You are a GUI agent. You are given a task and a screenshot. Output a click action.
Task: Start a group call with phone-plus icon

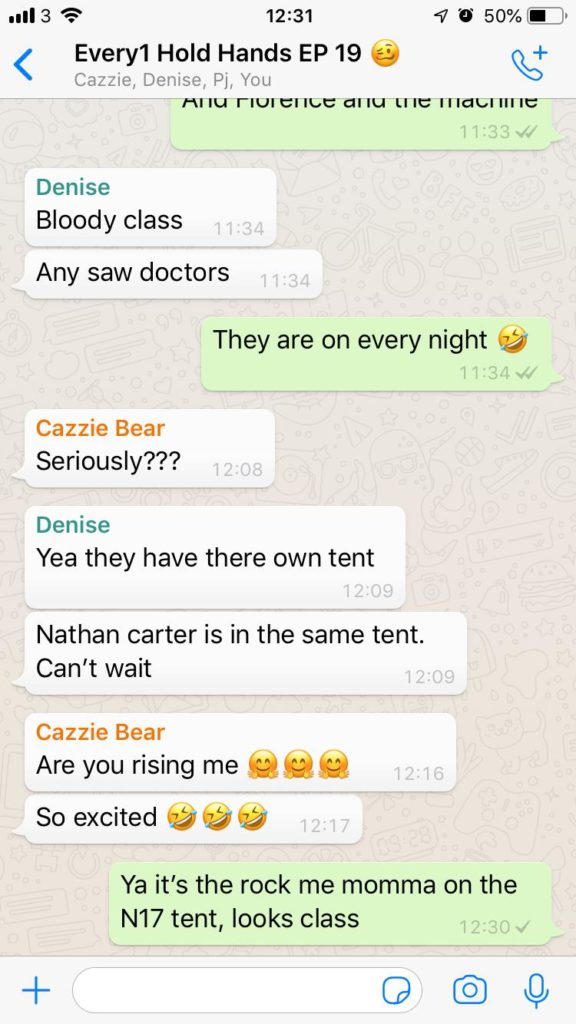[529, 63]
